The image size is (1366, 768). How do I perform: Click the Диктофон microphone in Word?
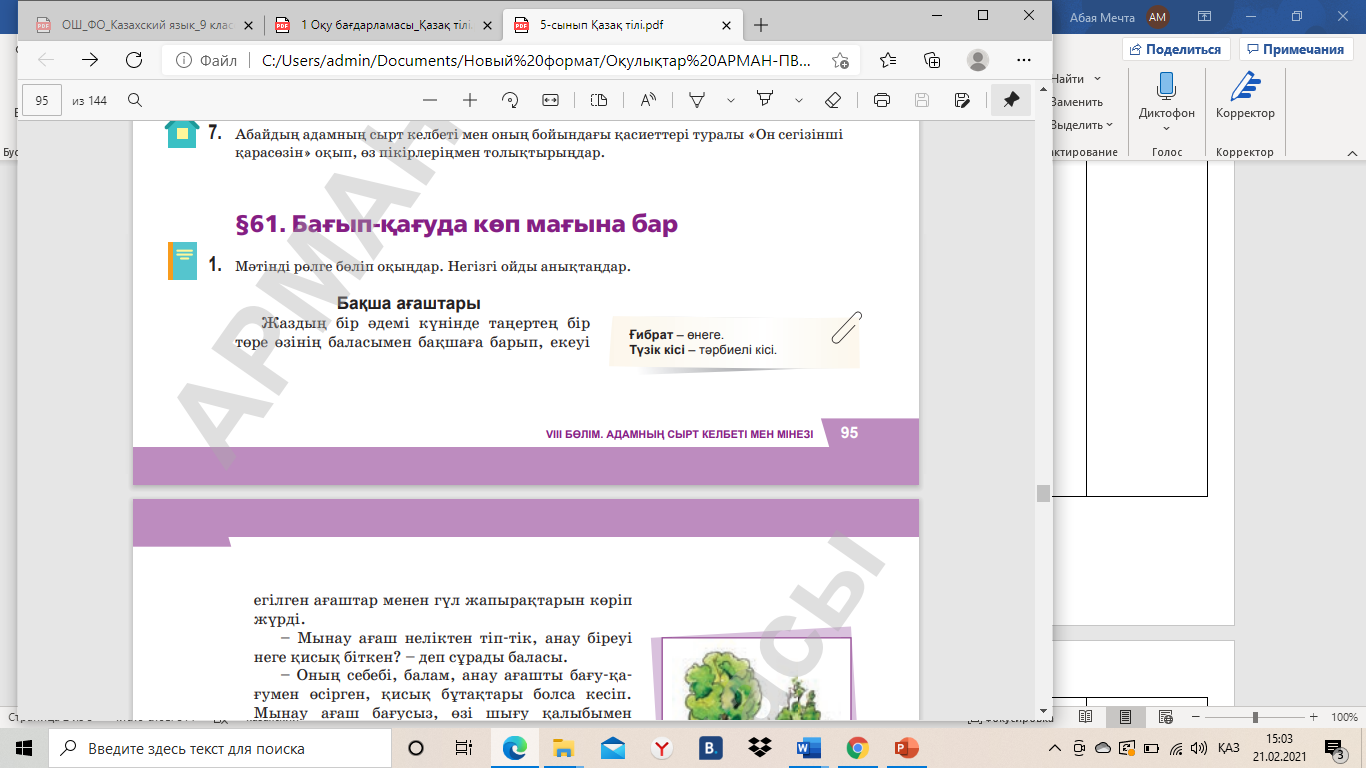(x=1166, y=87)
